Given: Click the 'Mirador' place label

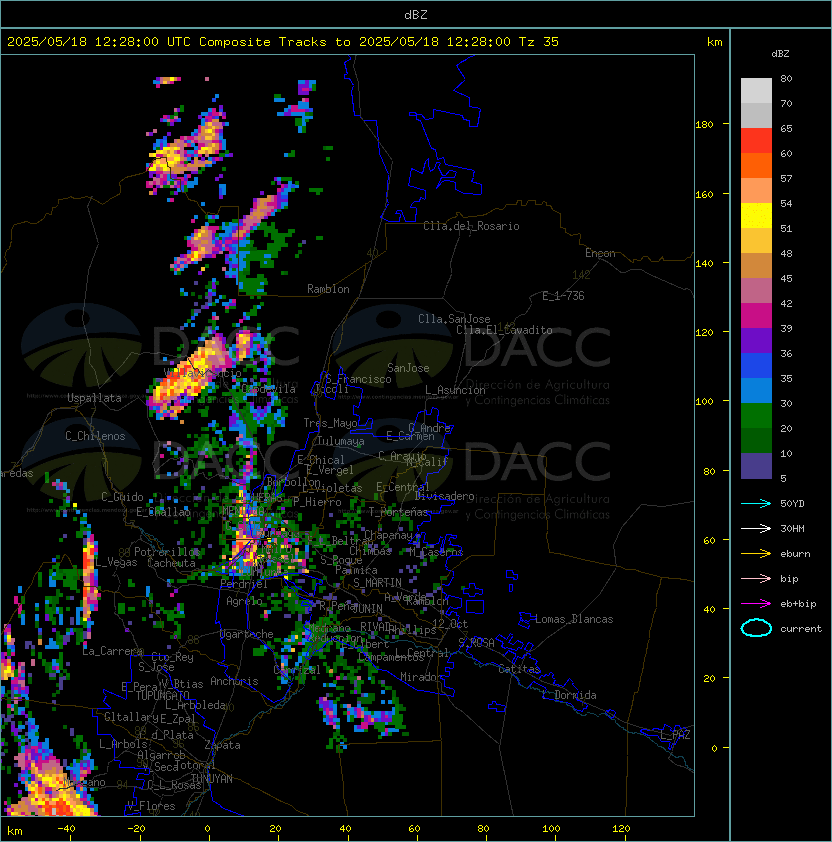Looking at the screenshot, I should coord(422,677).
